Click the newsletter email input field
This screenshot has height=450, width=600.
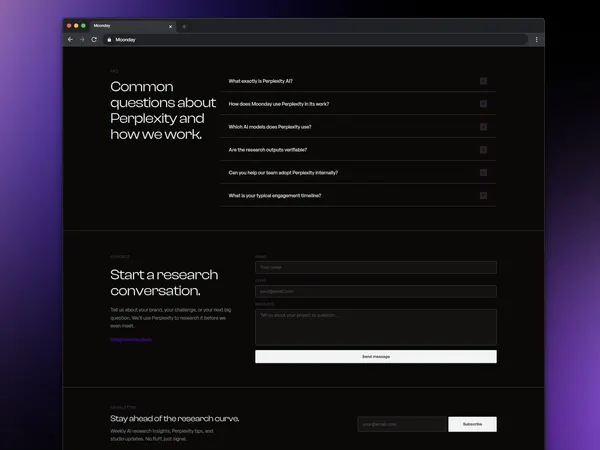click(402, 424)
